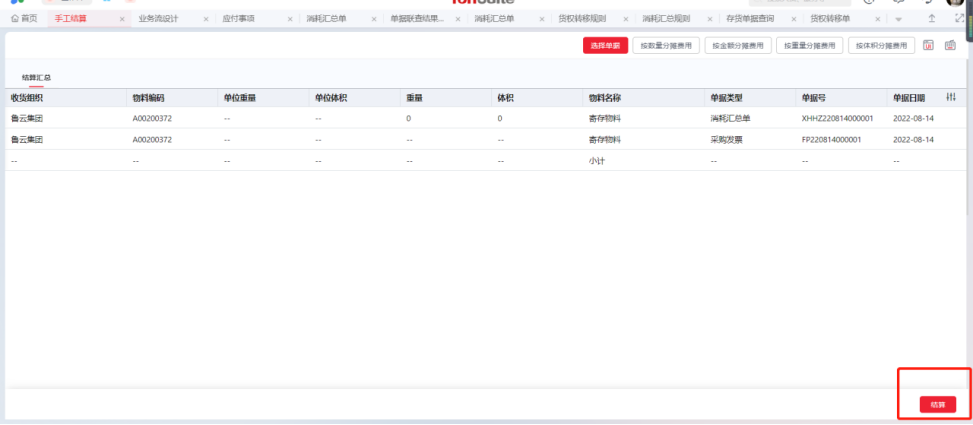Click the home icon on 首页 tab
This screenshot has height=425, width=973.
click(15, 19)
